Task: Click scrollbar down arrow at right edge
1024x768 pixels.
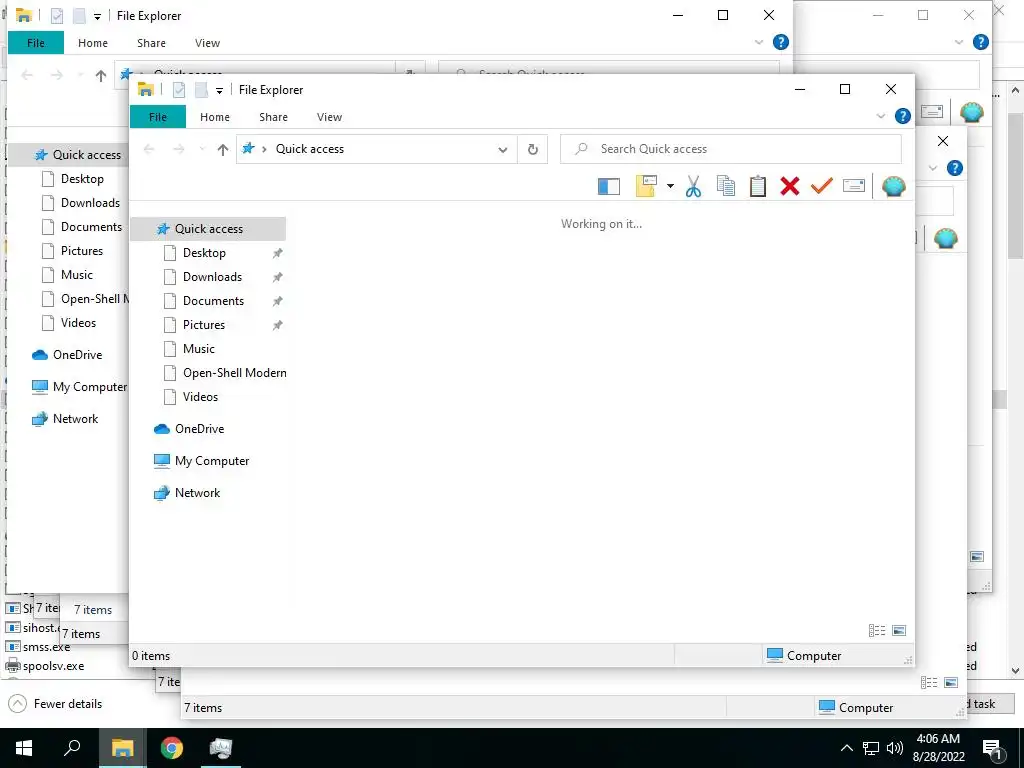Action: [x=1016, y=670]
